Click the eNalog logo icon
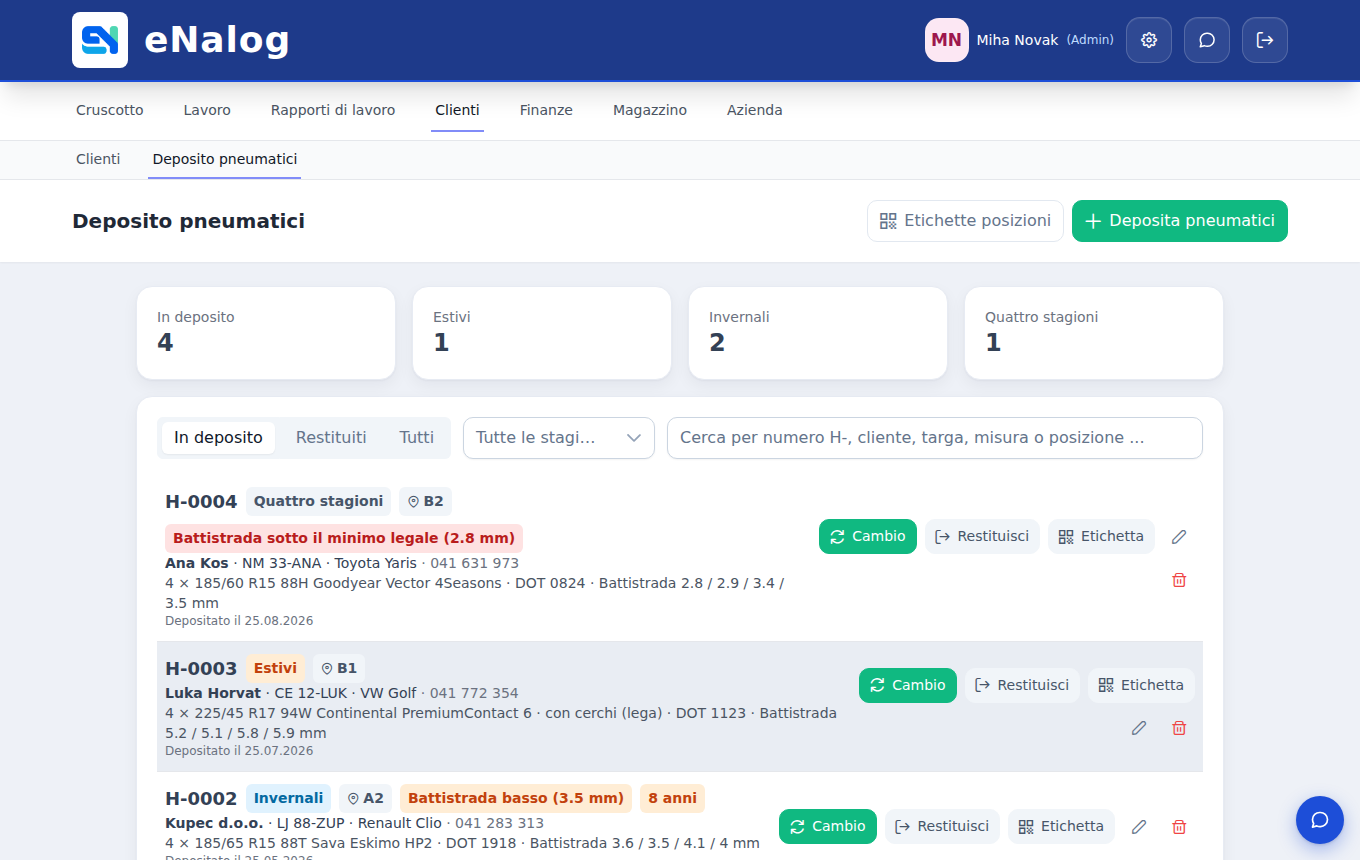The image size is (1360, 860). click(x=100, y=40)
